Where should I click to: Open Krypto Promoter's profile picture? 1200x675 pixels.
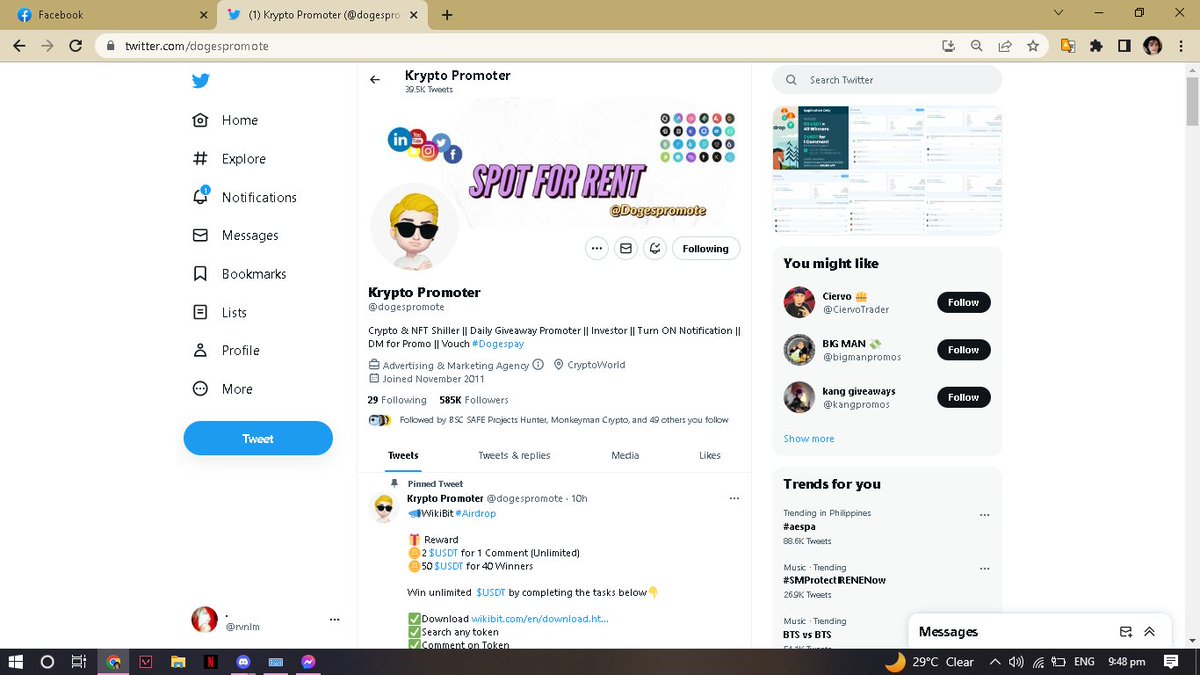pyautogui.click(x=414, y=229)
